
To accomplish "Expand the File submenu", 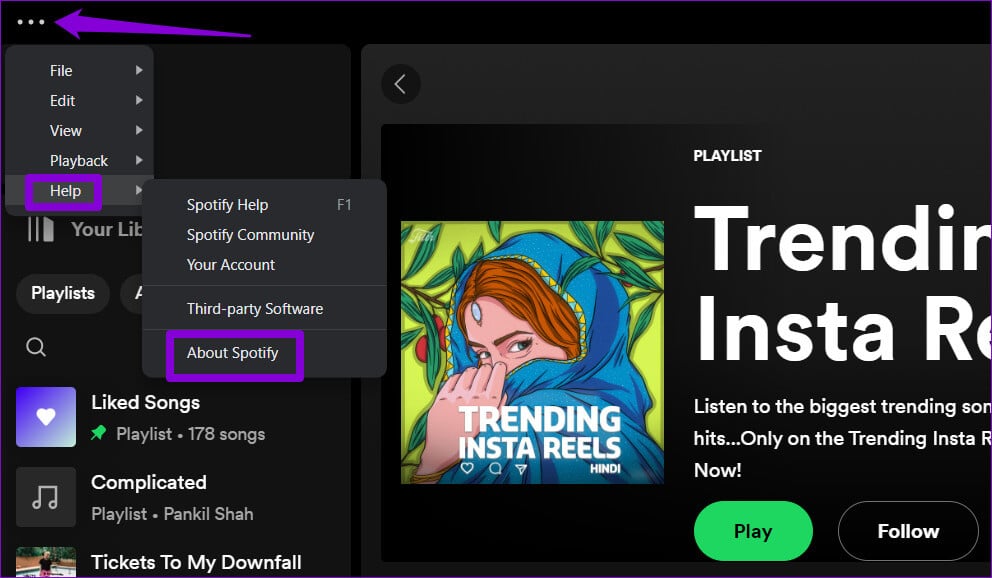I will click(62, 71).
